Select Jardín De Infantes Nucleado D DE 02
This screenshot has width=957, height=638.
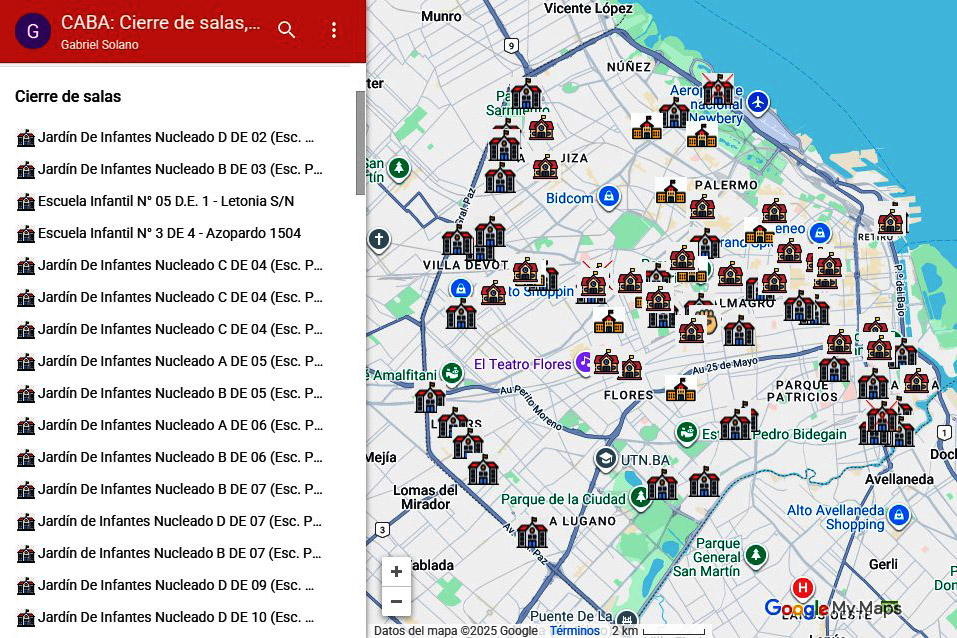coord(176,137)
